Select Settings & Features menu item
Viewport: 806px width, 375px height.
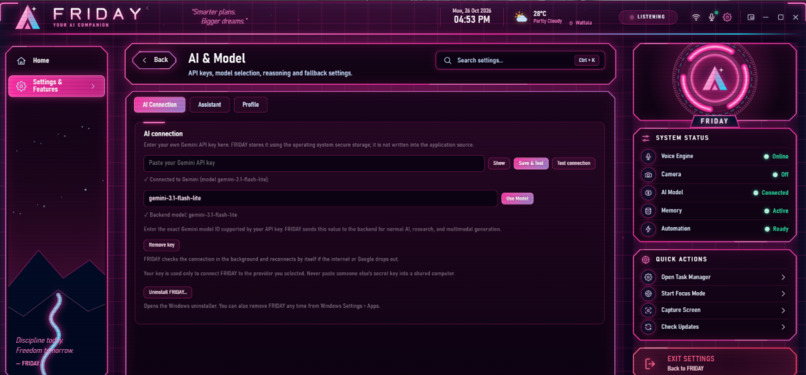[57, 86]
